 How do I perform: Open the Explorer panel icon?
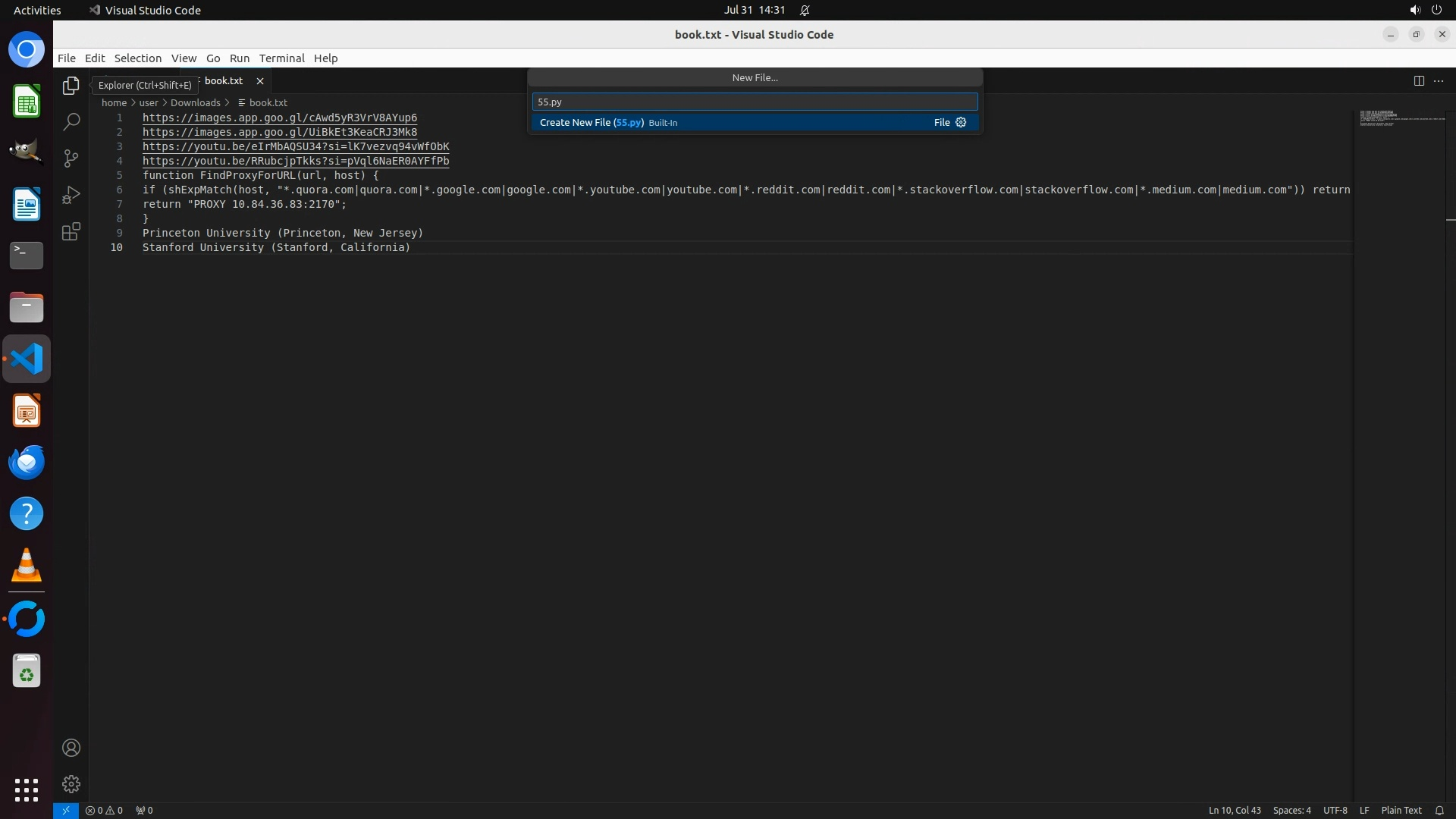point(71,86)
